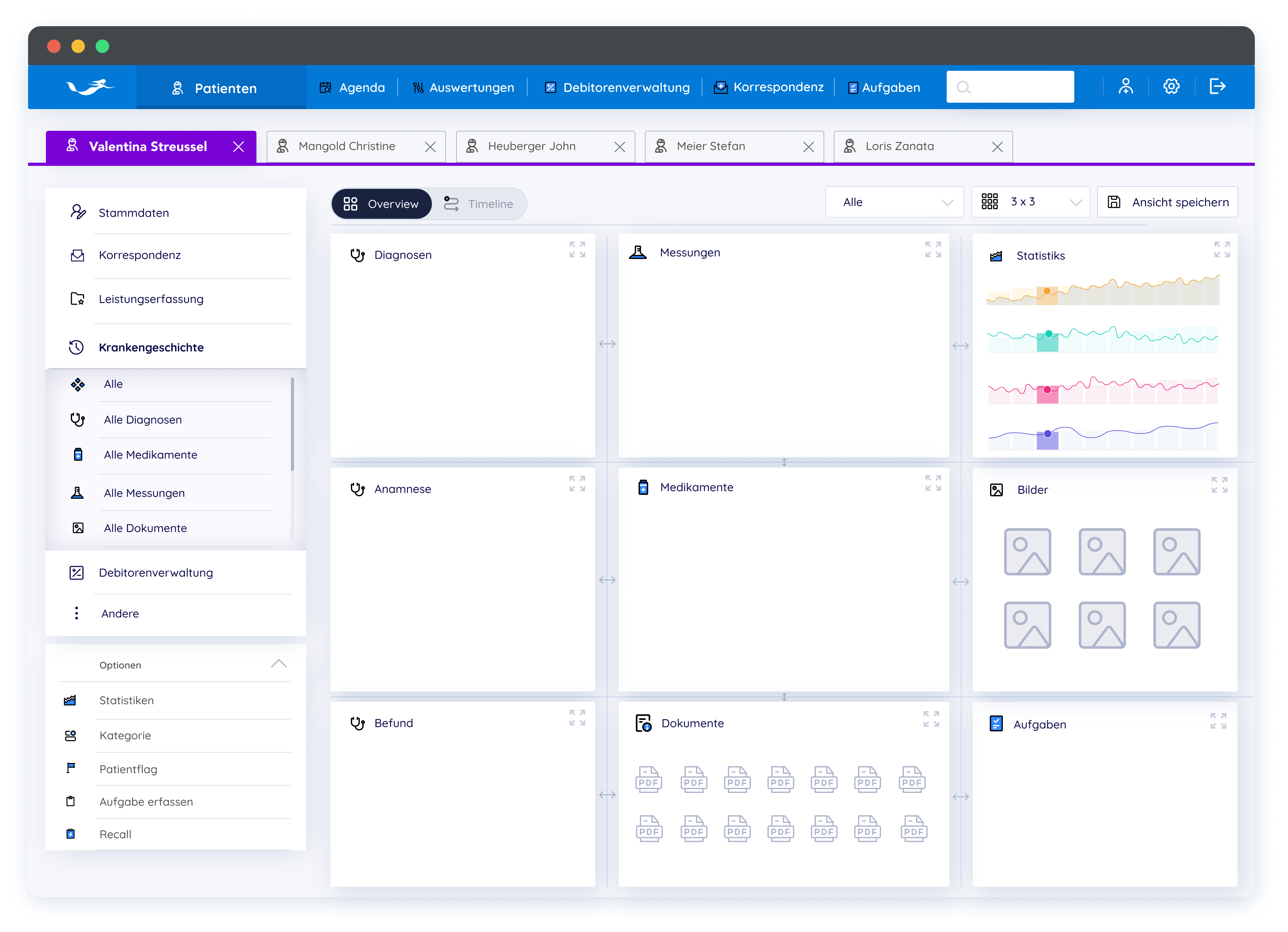Click the Krankengeschichte list scrollbar
Screen dimensions: 1288x932
[292, 424]
